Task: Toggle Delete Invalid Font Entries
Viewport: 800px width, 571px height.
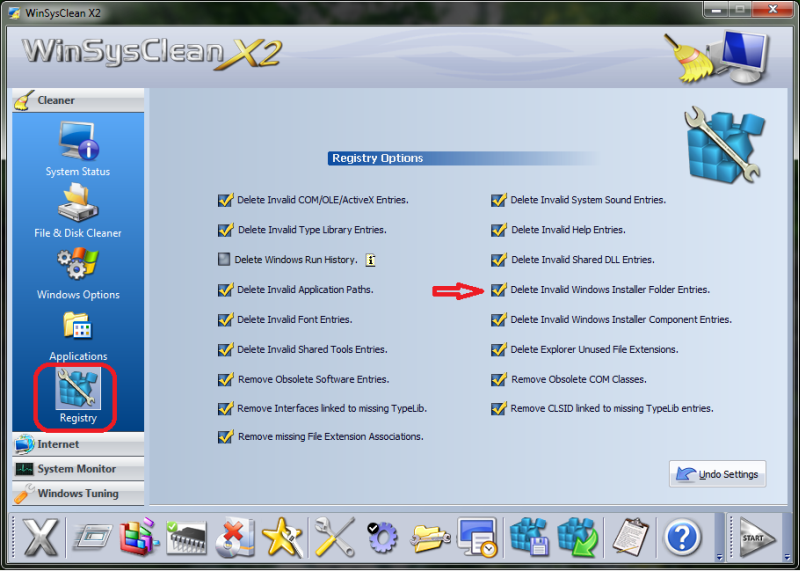Action: 225,320
